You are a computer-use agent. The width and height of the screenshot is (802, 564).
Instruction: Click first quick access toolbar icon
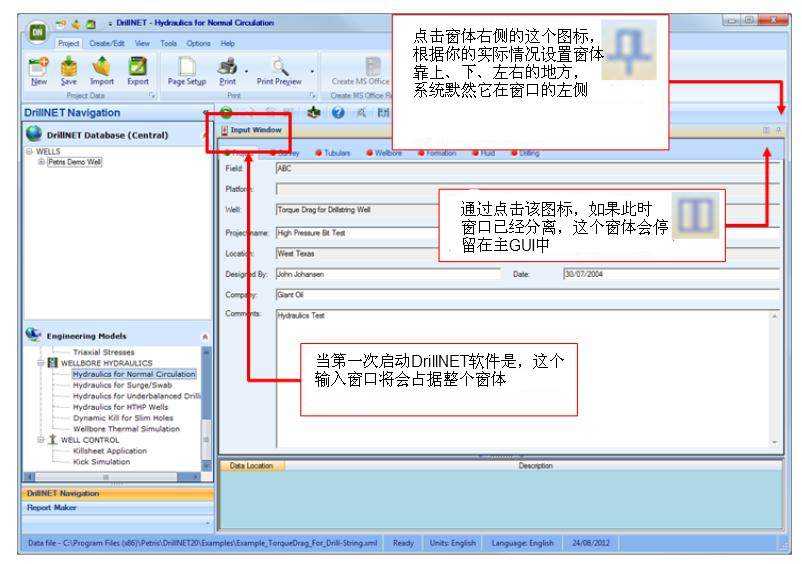tap(61, 24)
